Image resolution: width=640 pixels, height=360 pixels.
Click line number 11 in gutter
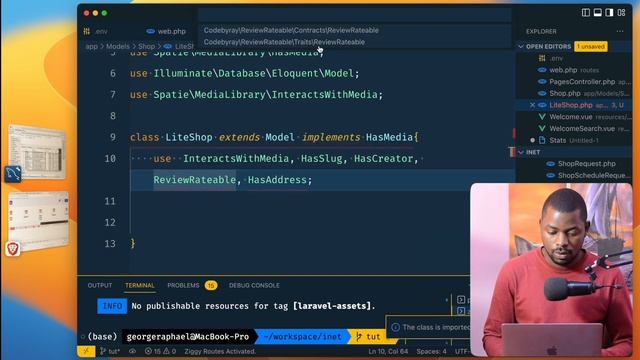click(110, 201)
